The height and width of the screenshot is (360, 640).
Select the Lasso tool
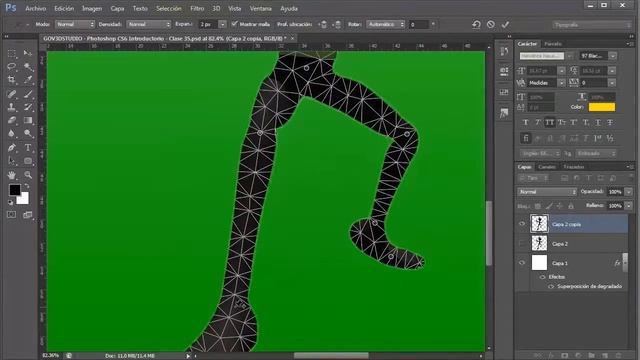point(11,67)
